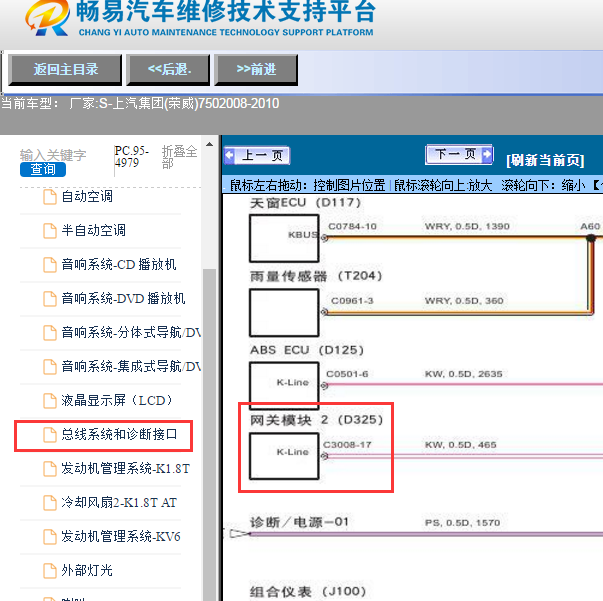Click the document icon beside 音响系统-集成式导航

[50, 367]
